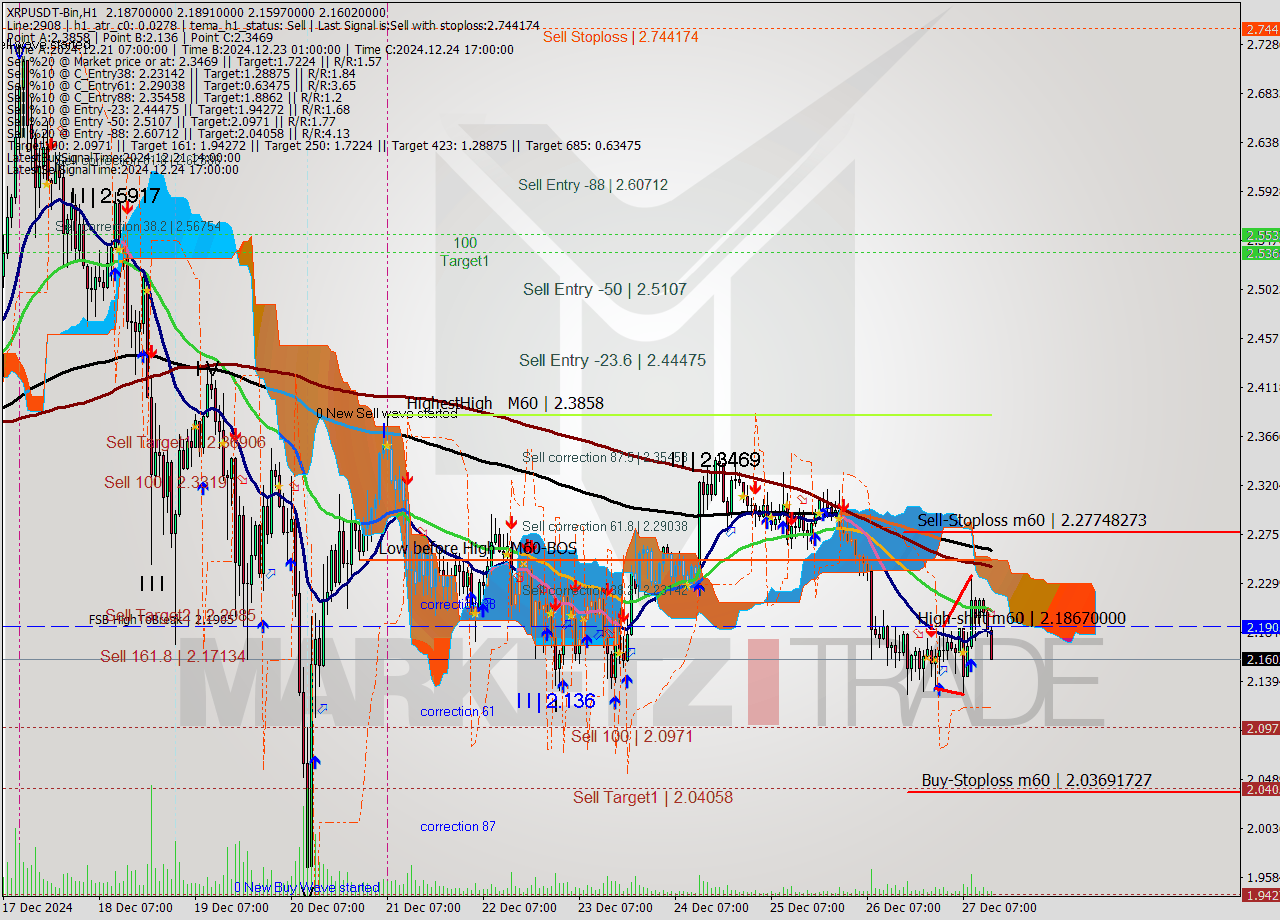Click the Sell Entry -23.6 | 2.44475 label
Image resolution: width=1280 pixels, height=920 pixels.
(x=612, y=360)
